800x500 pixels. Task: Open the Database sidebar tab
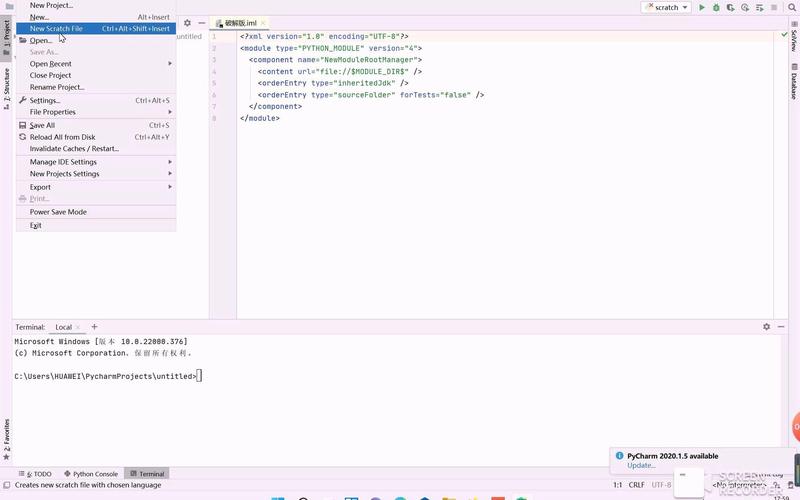tap(794, 82)
